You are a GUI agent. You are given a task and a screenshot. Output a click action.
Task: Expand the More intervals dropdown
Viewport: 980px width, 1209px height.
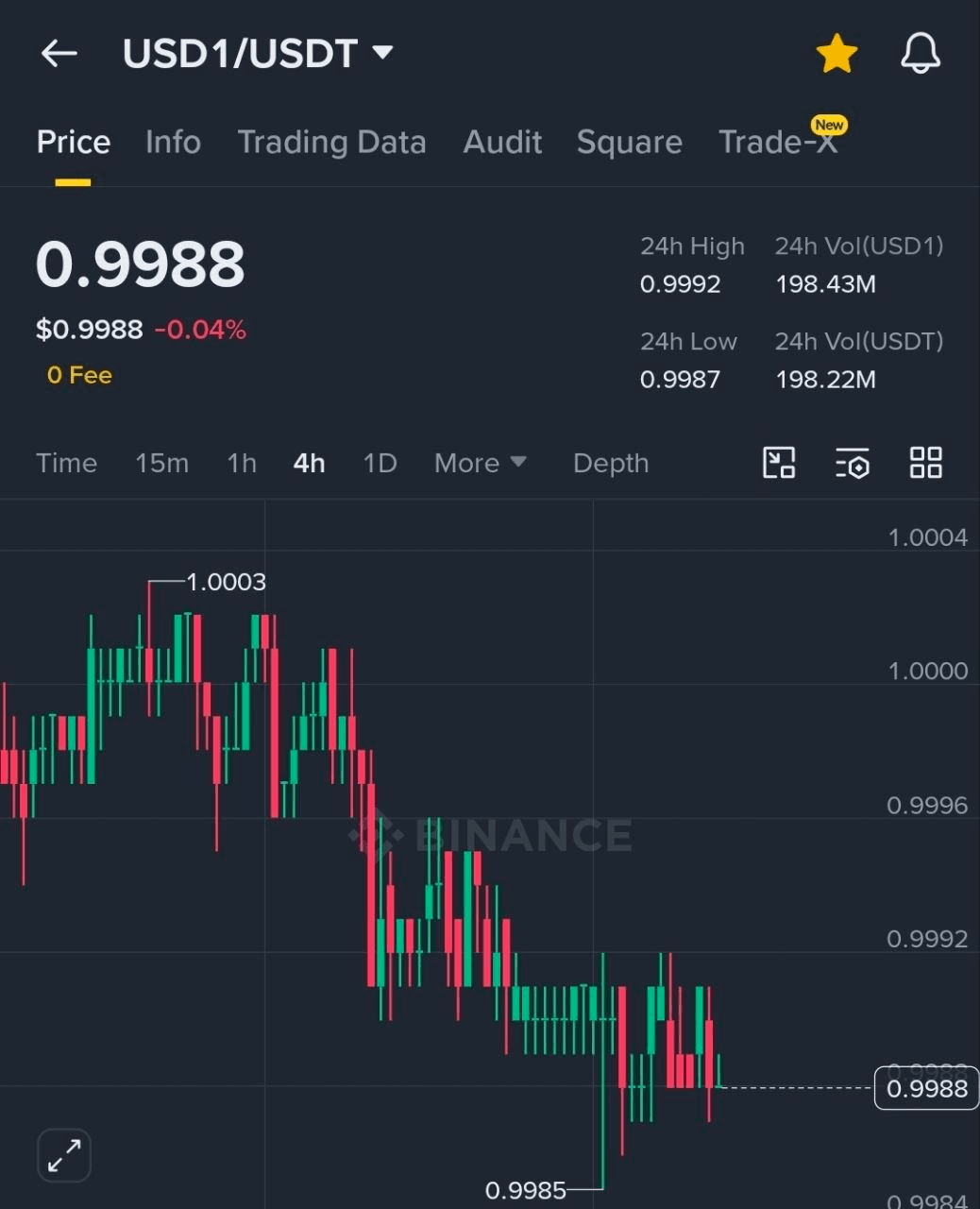click(x=480, y=463)
